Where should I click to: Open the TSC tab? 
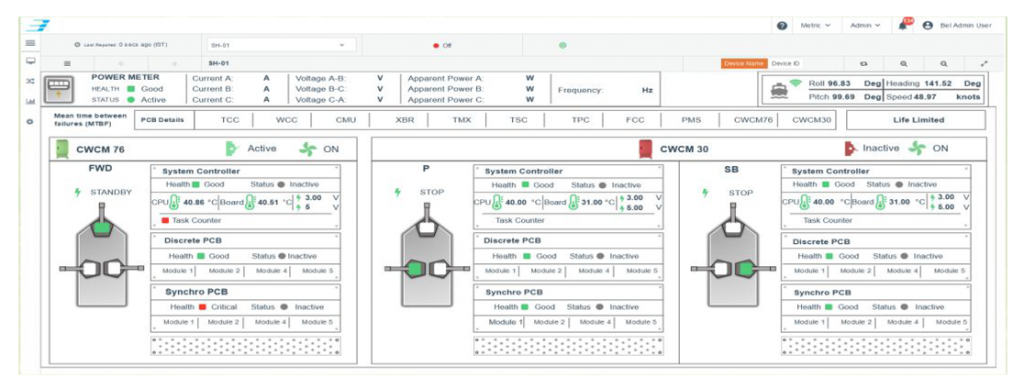pyautogui.click(x=519, y=120)
